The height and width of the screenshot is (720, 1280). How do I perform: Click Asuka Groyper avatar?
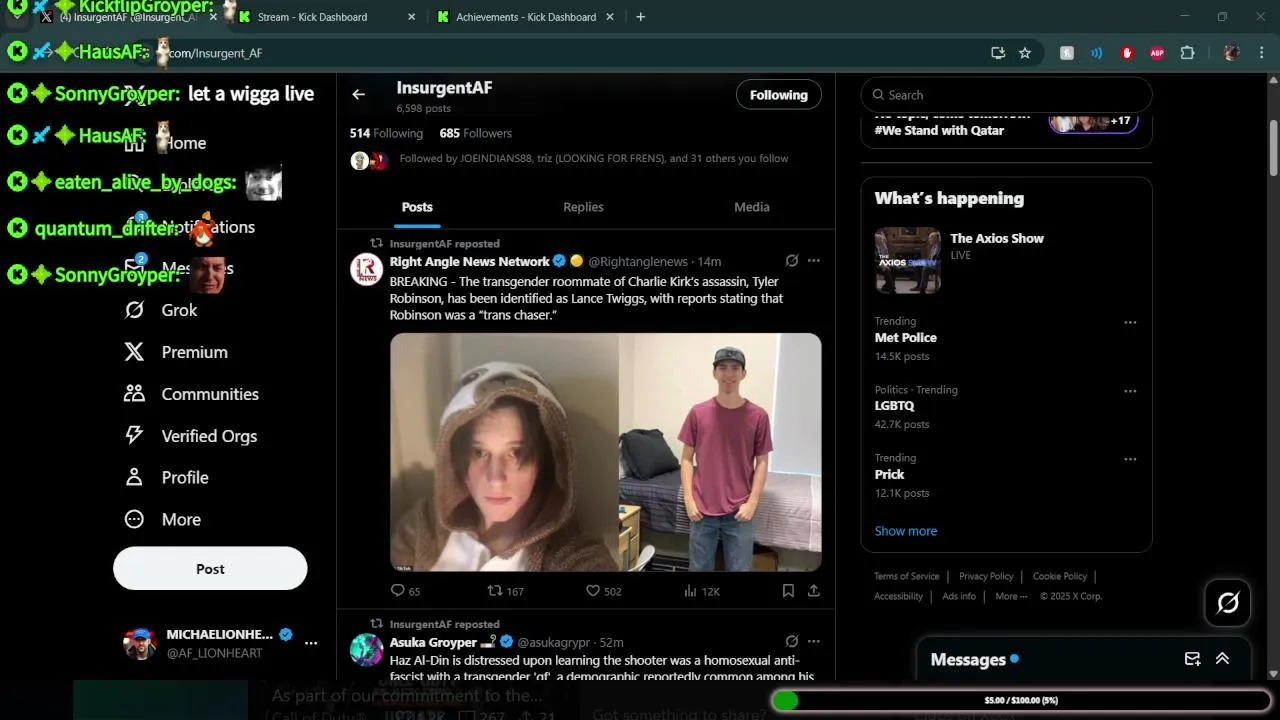point(367,650)
